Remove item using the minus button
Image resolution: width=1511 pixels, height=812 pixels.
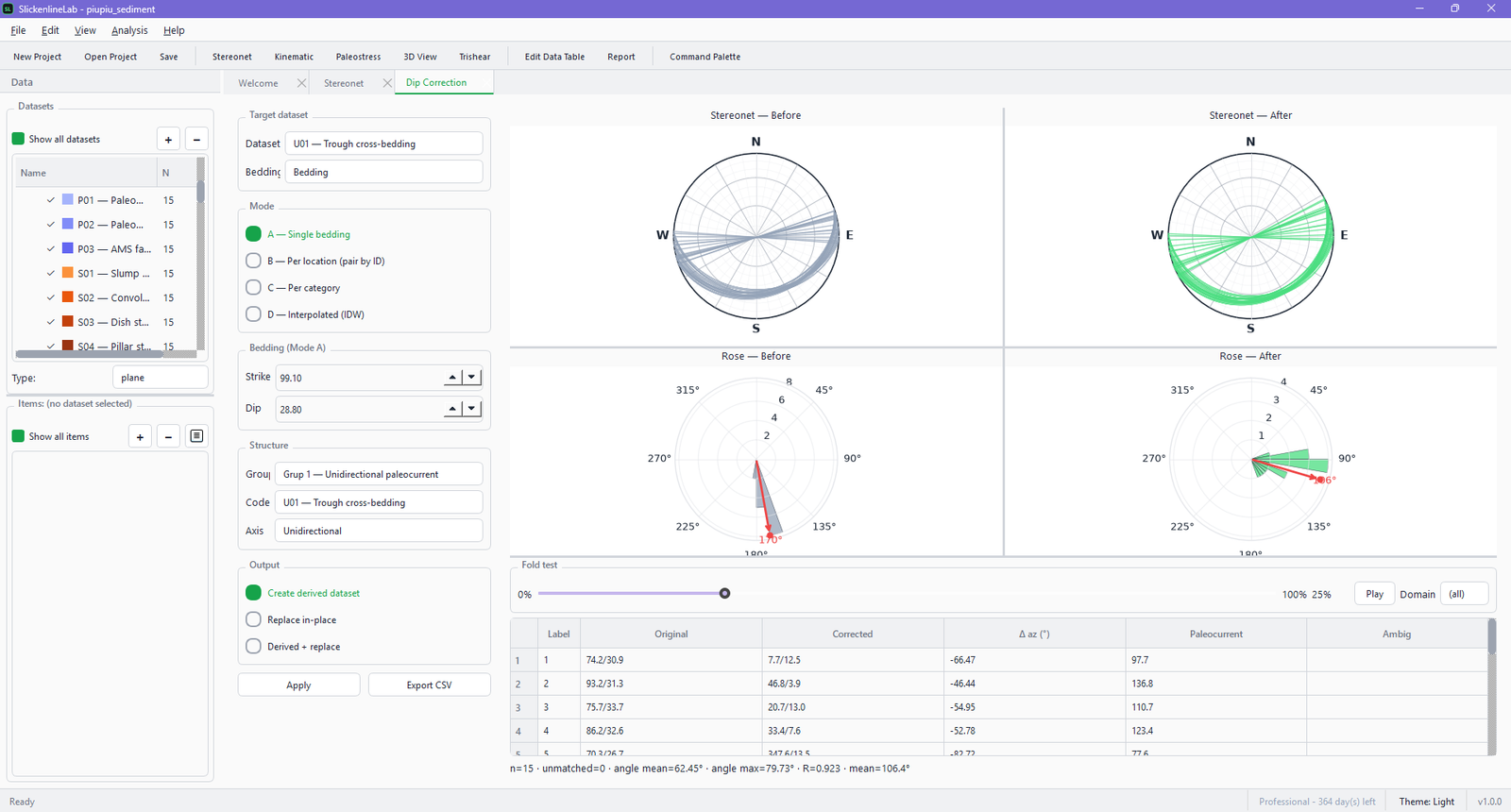click(x=168, y=436)
